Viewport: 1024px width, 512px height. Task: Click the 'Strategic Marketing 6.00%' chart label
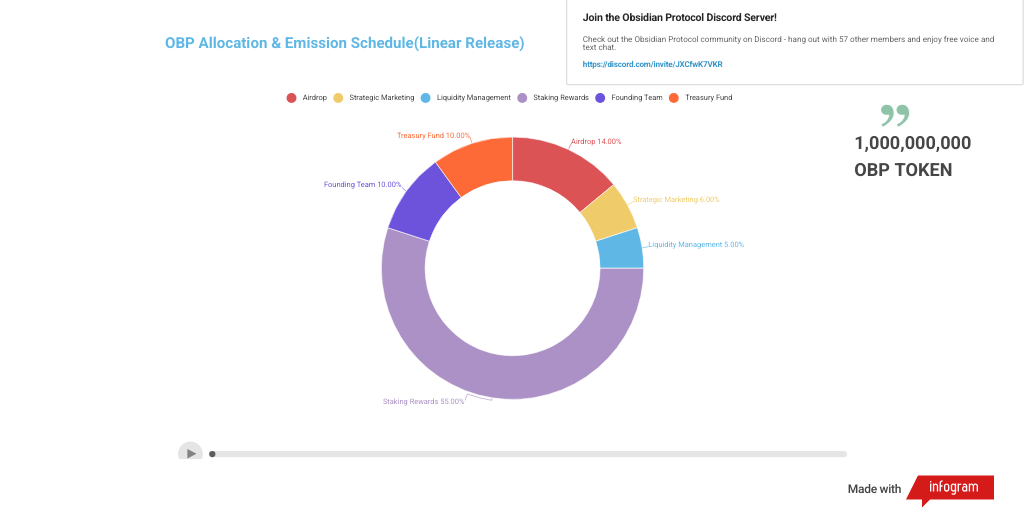(x=676, y=200)
